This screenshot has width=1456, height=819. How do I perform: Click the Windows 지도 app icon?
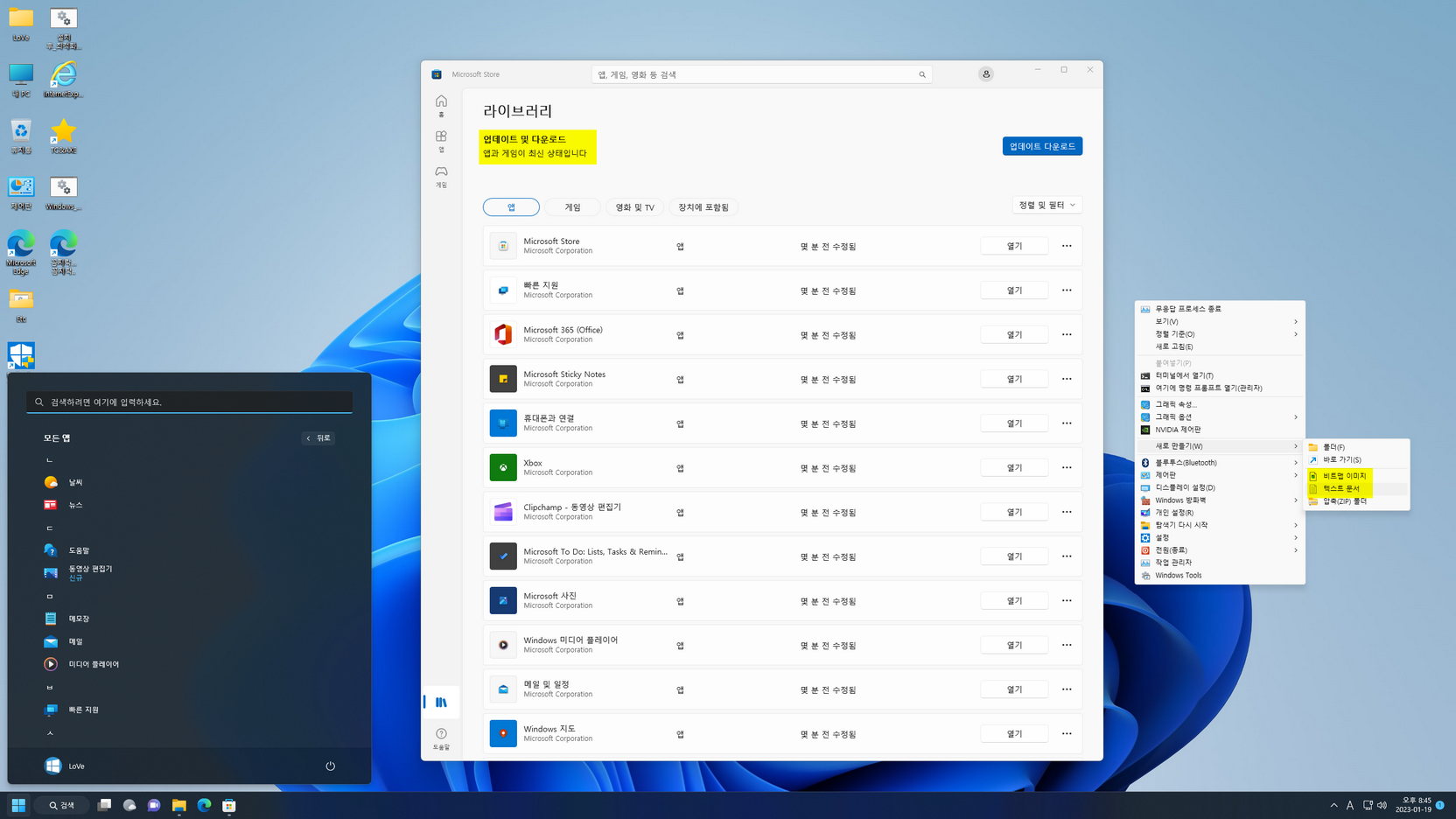tap(503, 733)
